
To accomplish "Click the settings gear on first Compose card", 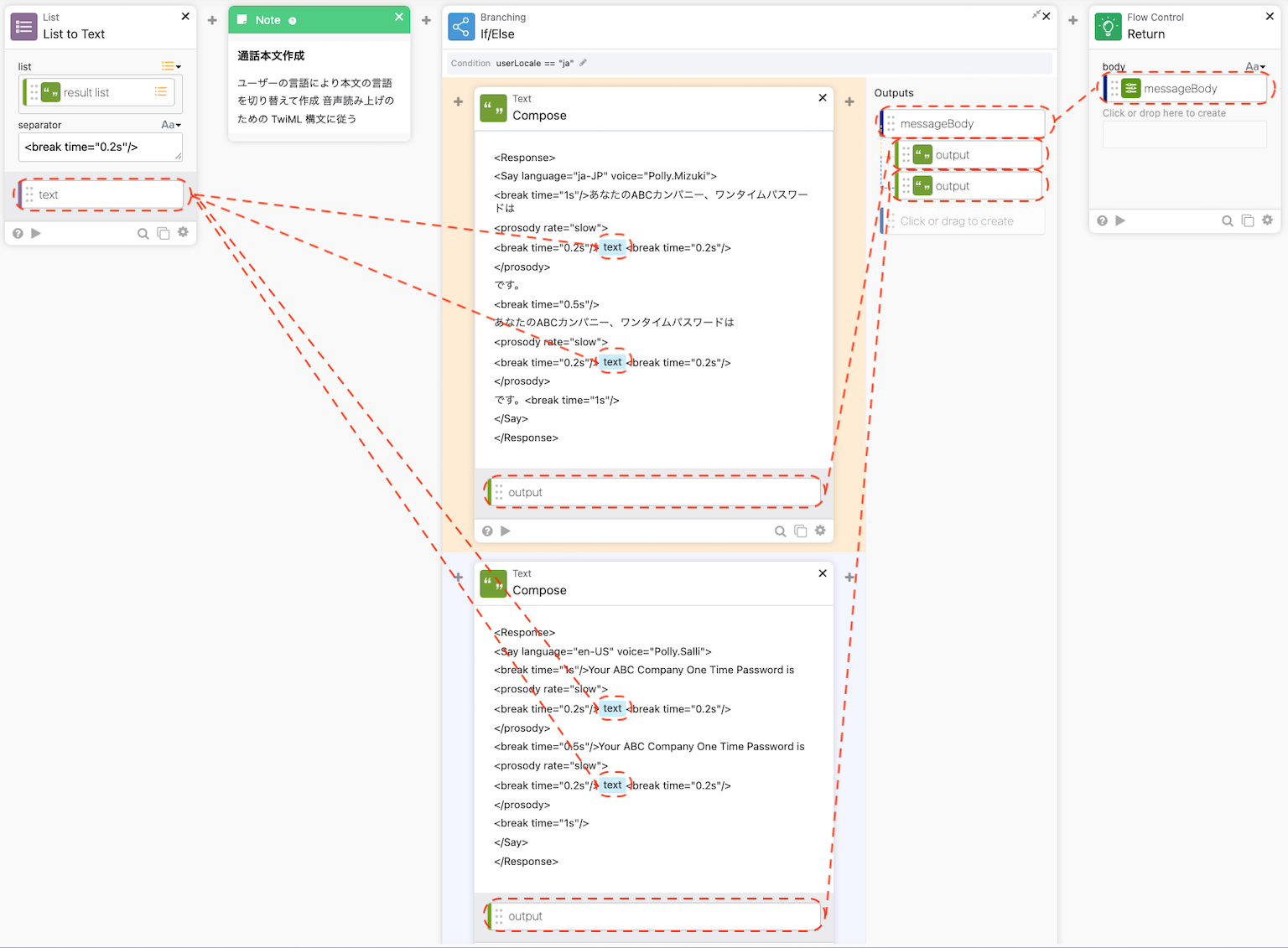I will pyautogui.click(x=820, y=531).
